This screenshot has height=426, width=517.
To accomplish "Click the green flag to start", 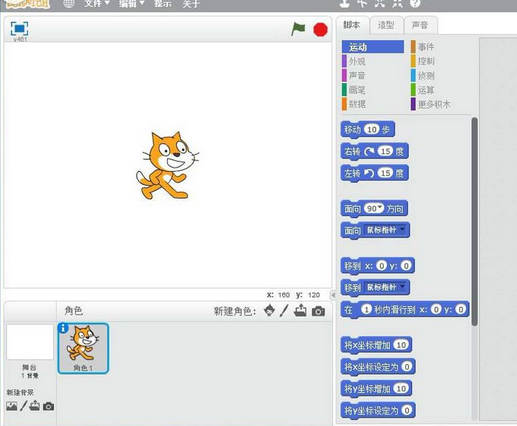I will tap(298, 29).
